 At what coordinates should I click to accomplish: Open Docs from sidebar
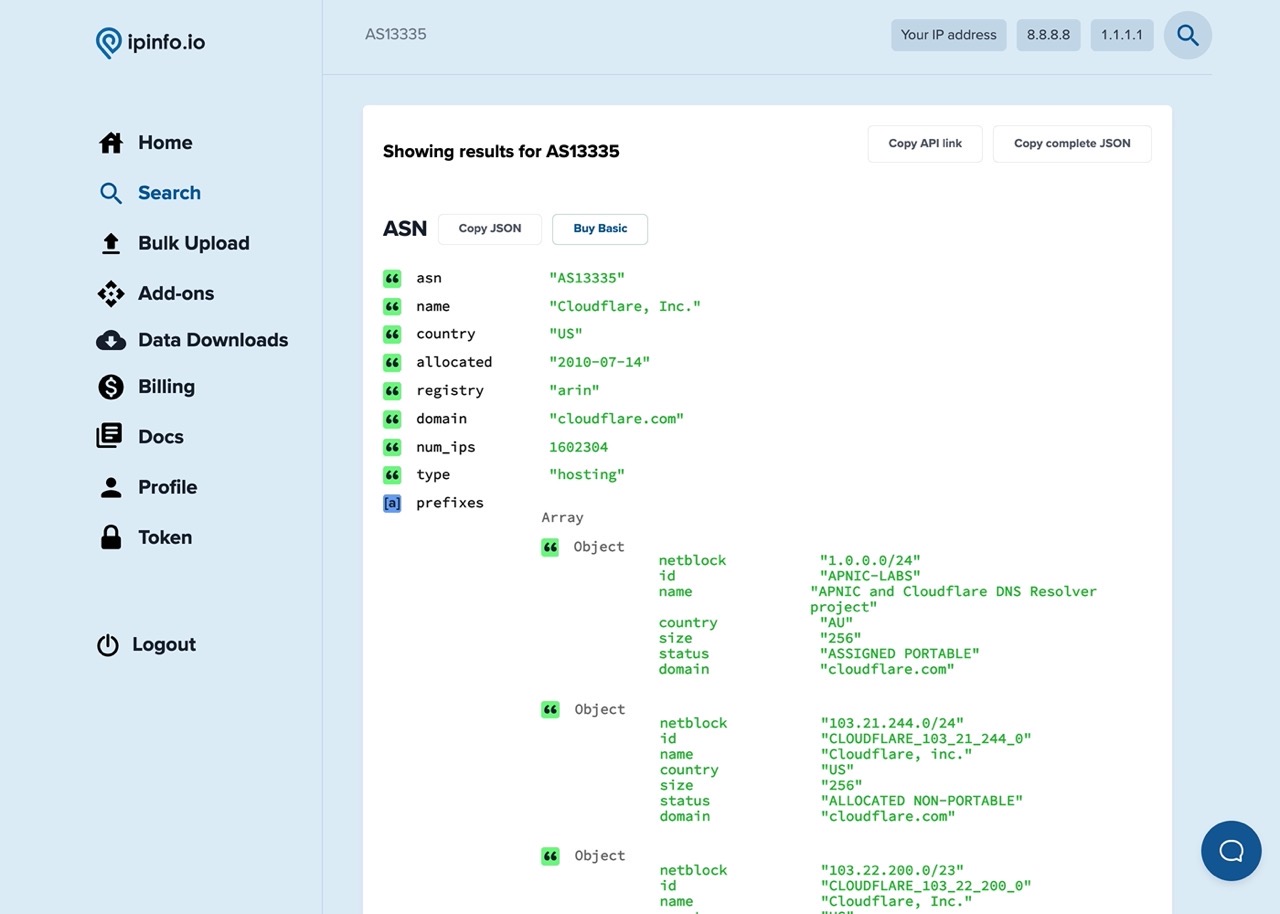(x=161, y=437)
